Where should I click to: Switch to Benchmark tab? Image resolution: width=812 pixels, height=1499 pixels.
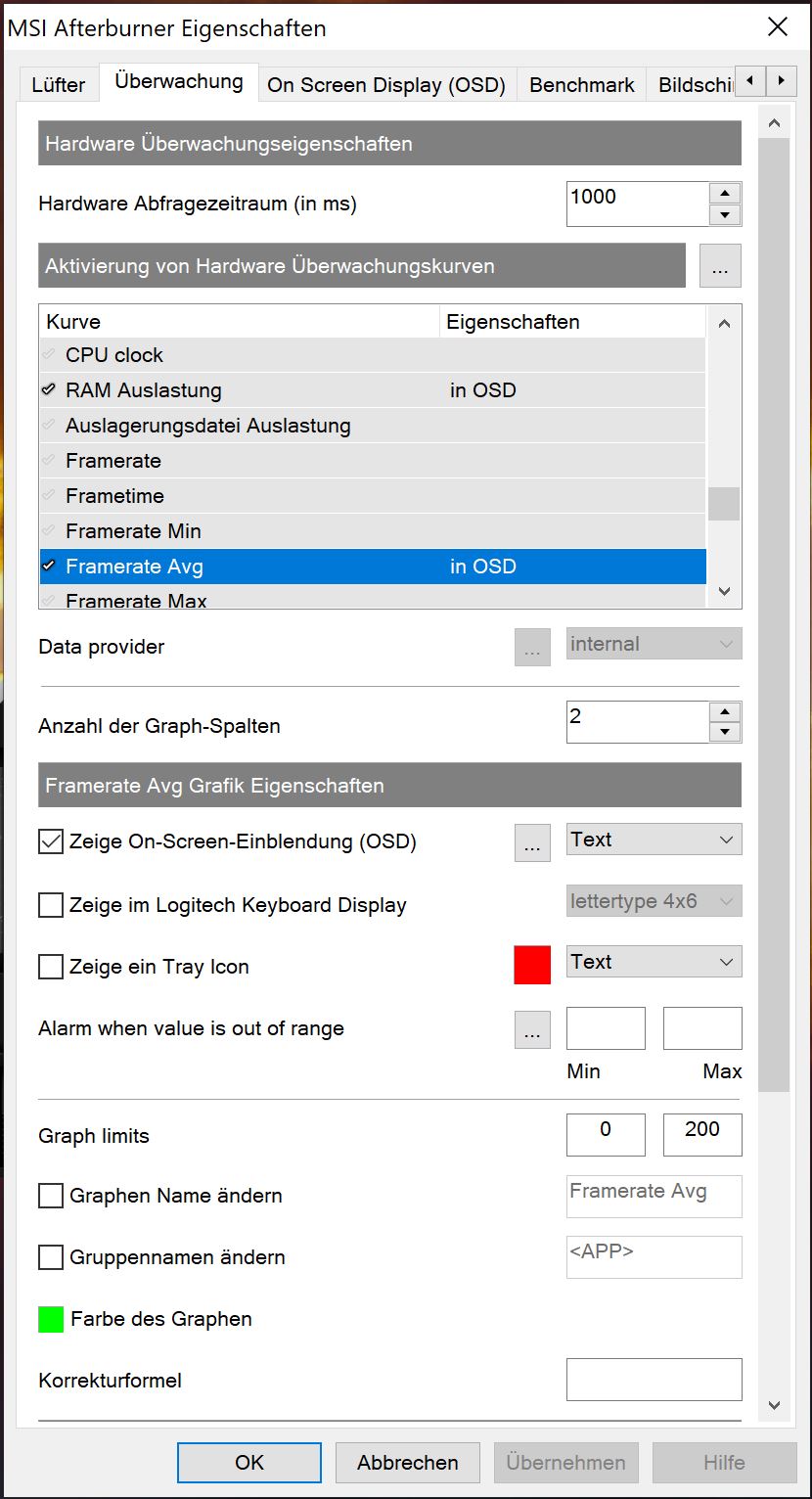(582, 85)
